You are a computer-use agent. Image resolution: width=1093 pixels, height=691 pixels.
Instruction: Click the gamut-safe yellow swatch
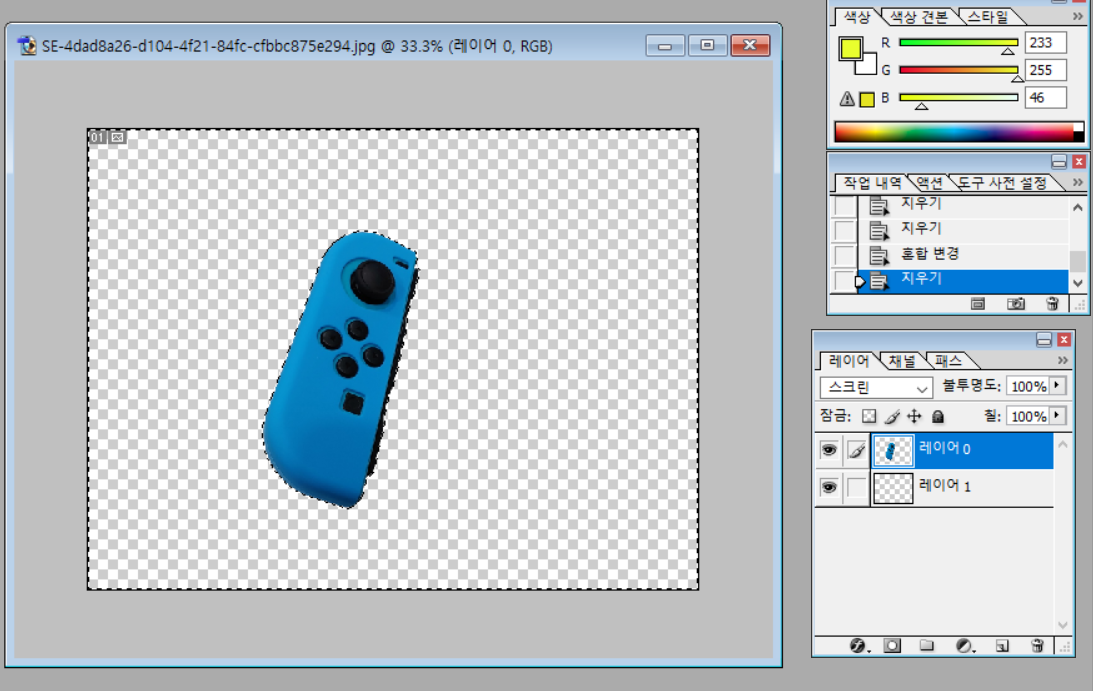866,99
